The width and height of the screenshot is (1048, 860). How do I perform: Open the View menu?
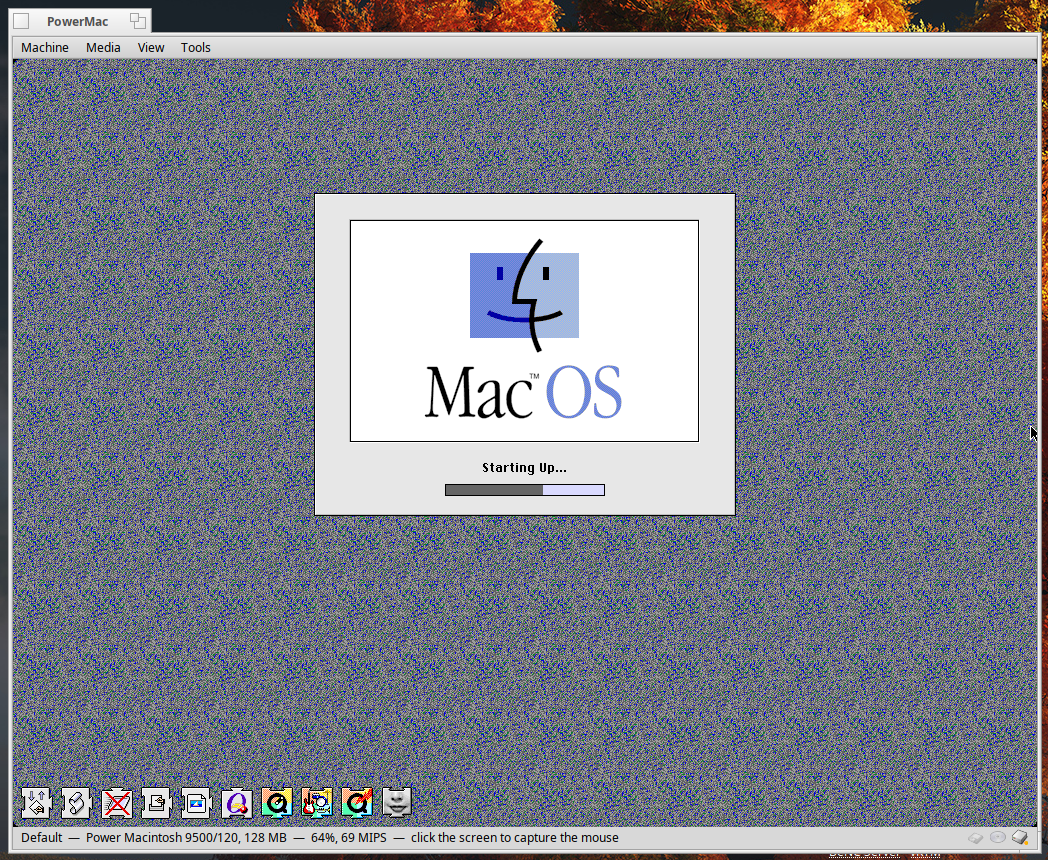point(150,47)
